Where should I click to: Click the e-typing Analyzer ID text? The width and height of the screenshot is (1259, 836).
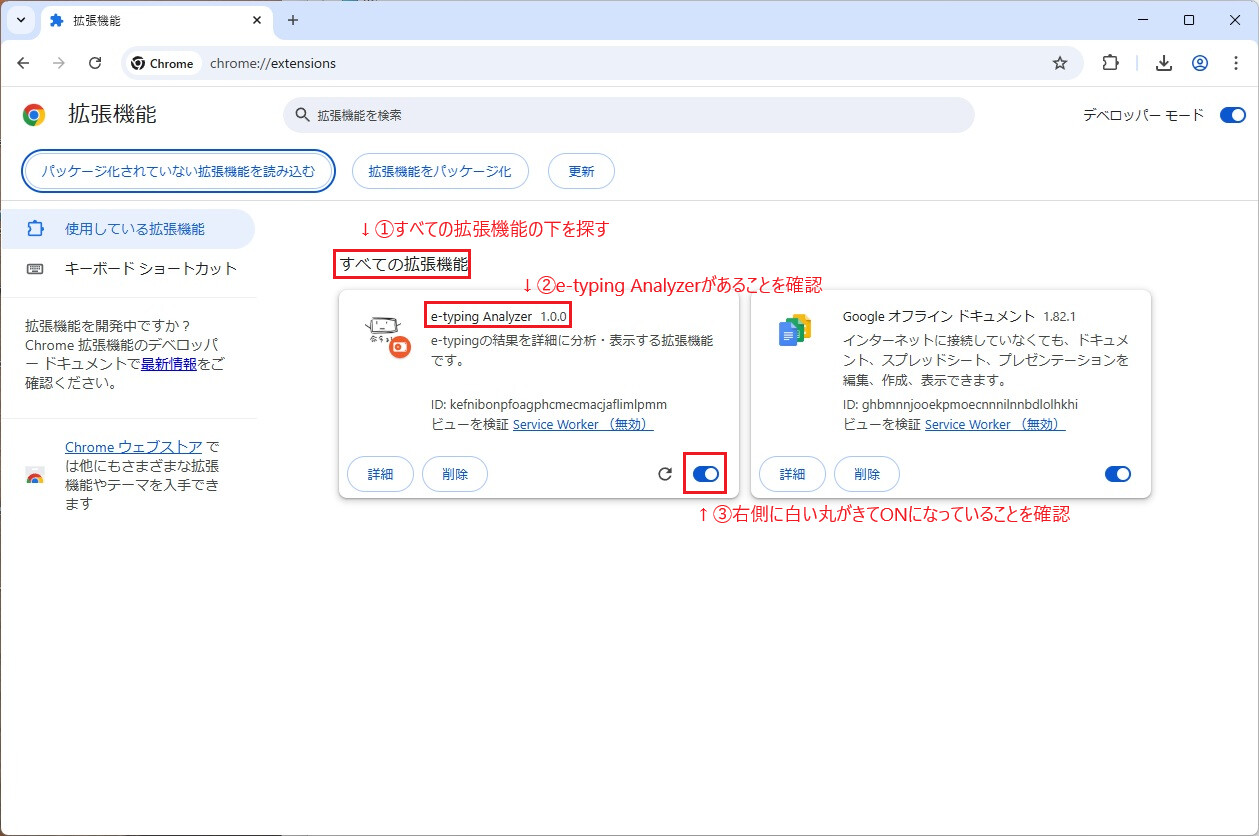(x=549, y=405)
